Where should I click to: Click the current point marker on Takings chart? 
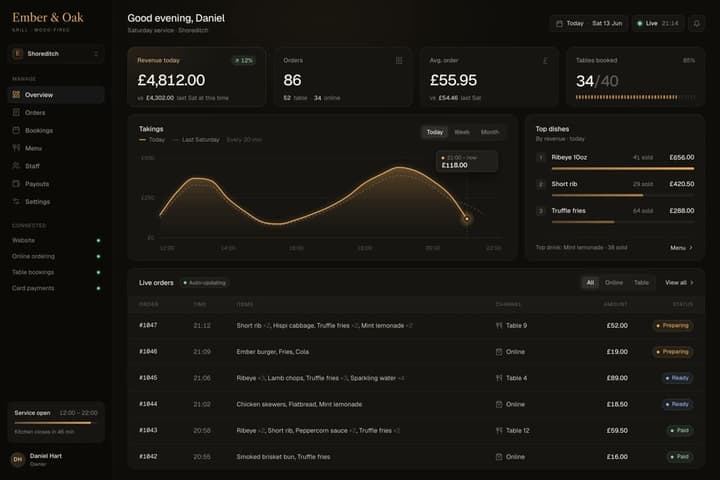(x=467, y=219)
